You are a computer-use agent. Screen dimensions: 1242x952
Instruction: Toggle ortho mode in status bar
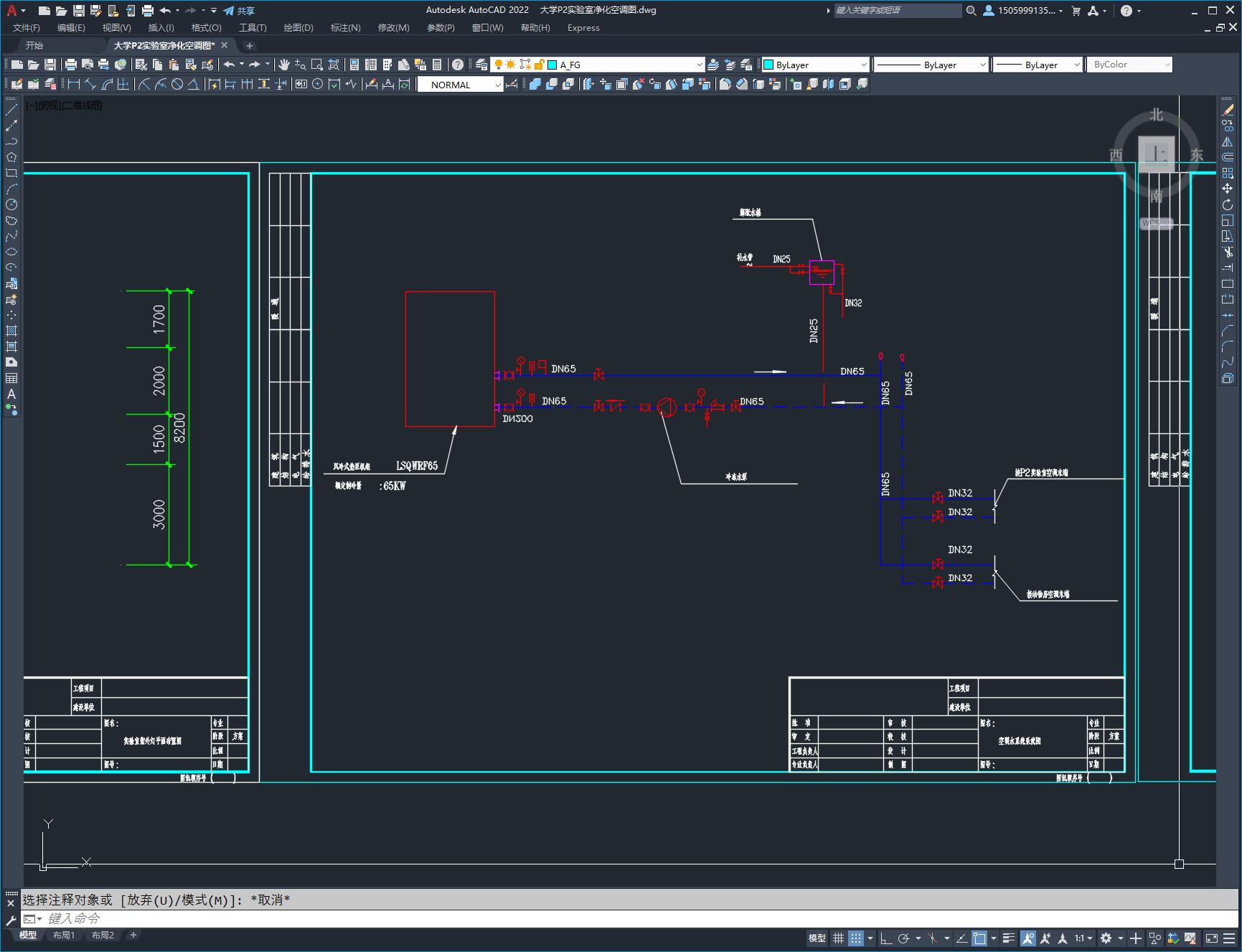[886, 938]
